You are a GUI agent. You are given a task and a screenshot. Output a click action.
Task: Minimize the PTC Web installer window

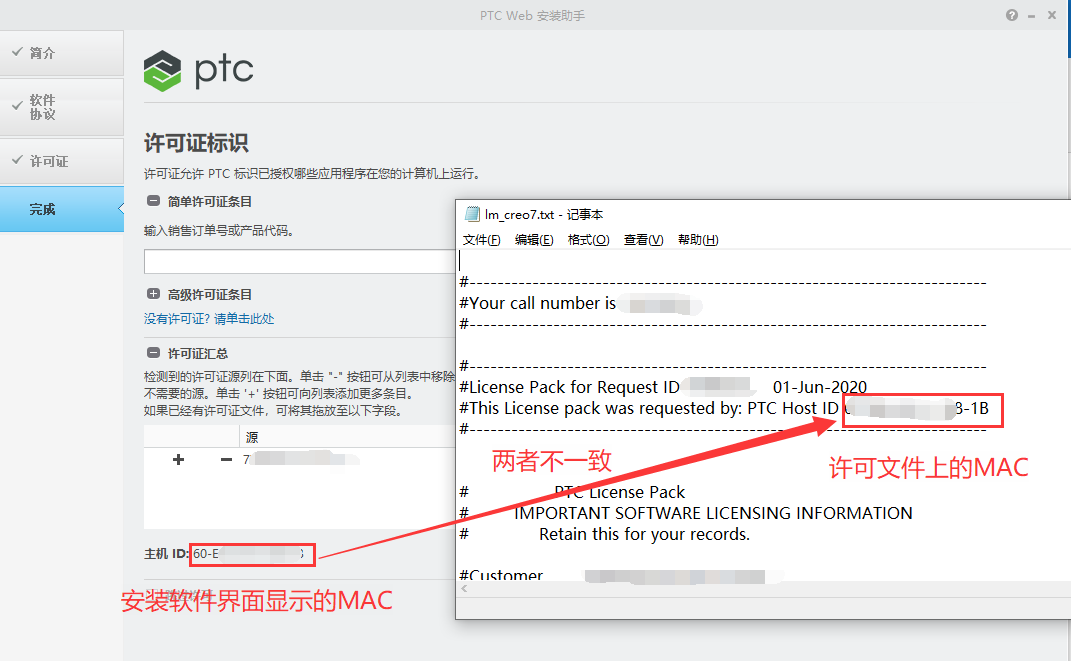pyautogui.click(x=1031, y=16)
